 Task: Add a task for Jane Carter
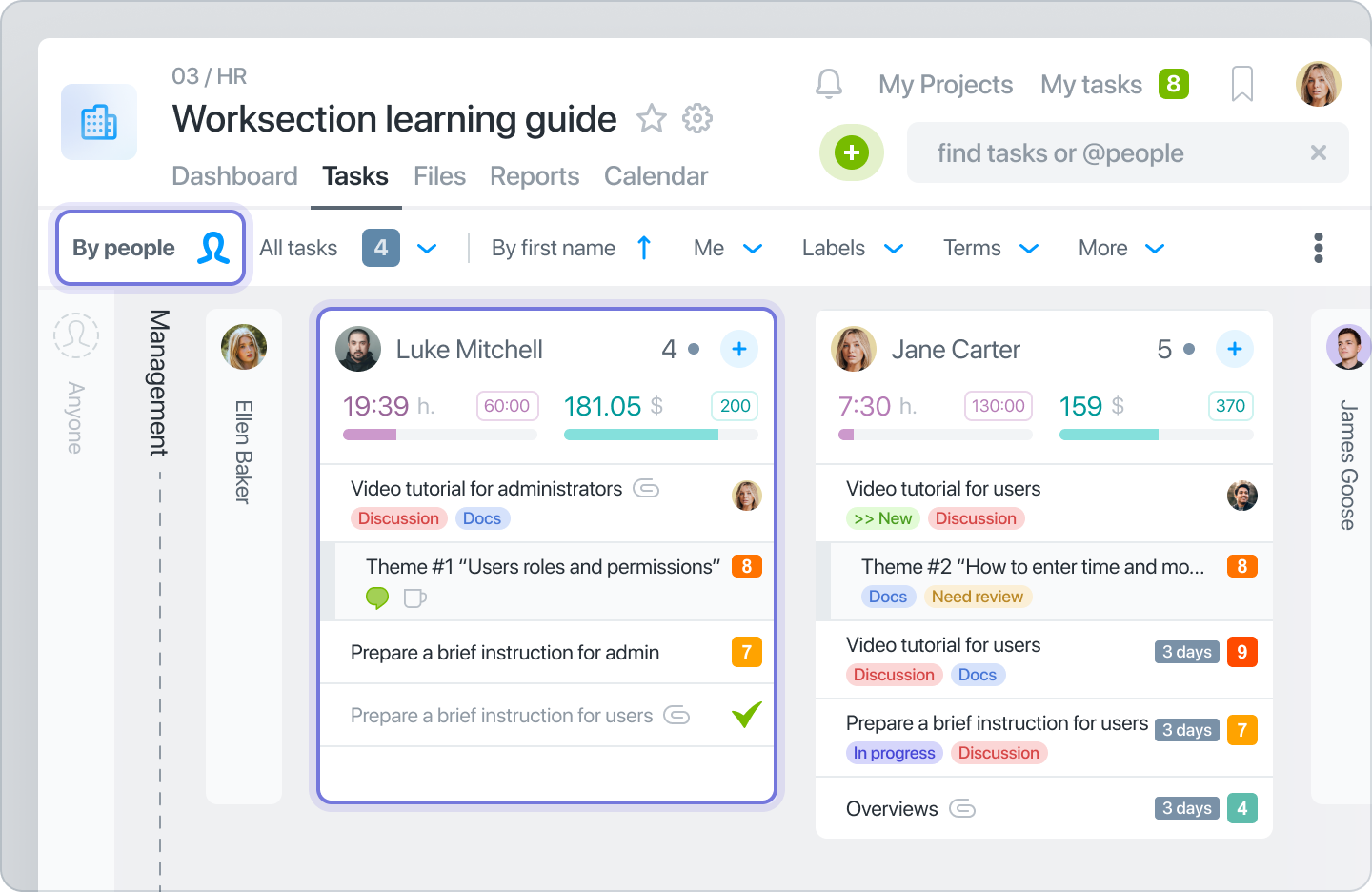tap(1234, 349)
